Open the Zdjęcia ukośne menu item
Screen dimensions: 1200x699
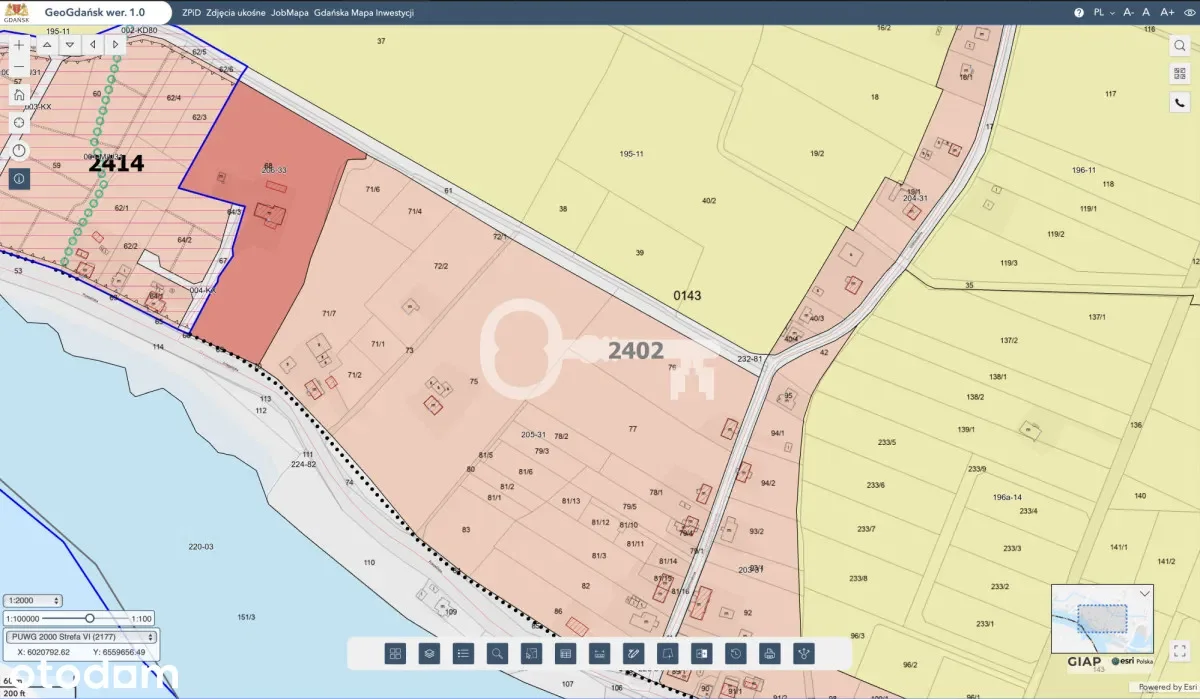click(x=235, y=13)
